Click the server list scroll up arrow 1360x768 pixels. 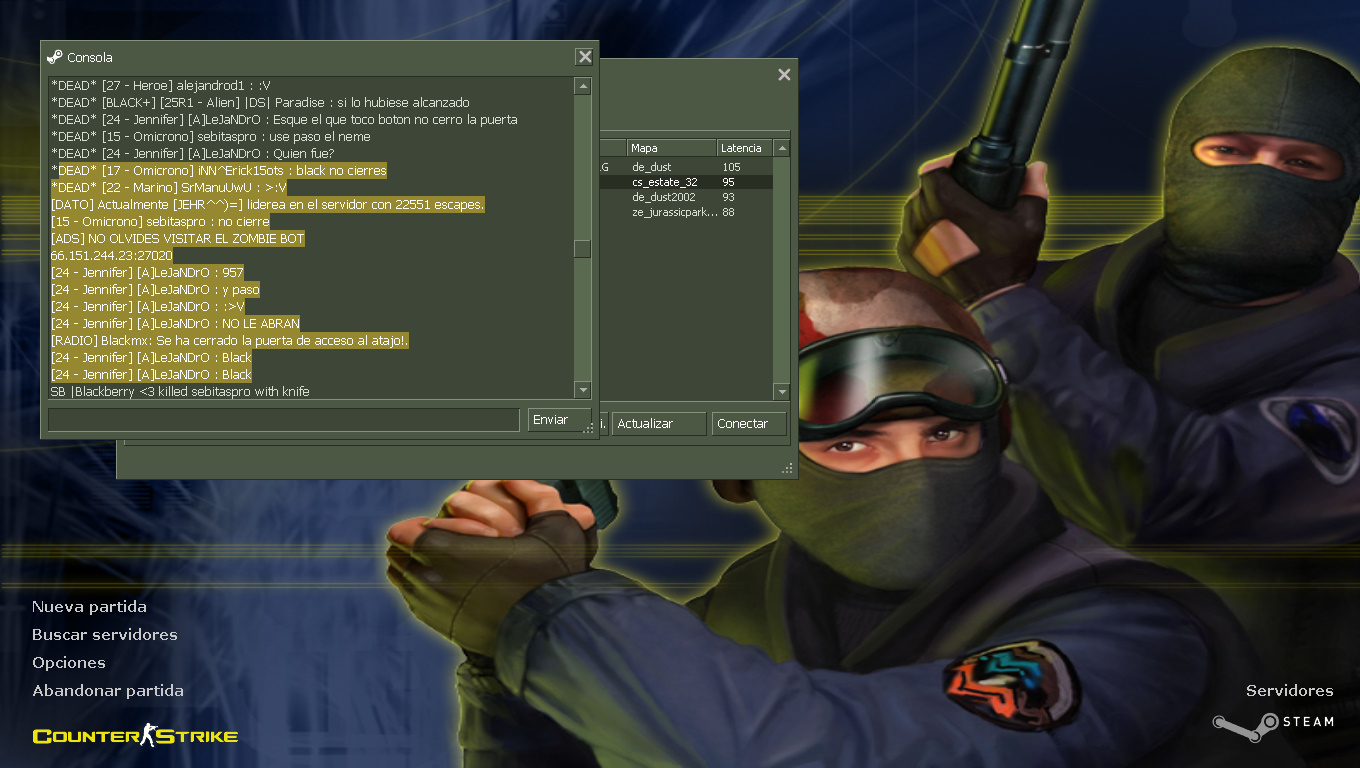click(x=782, y=148)
